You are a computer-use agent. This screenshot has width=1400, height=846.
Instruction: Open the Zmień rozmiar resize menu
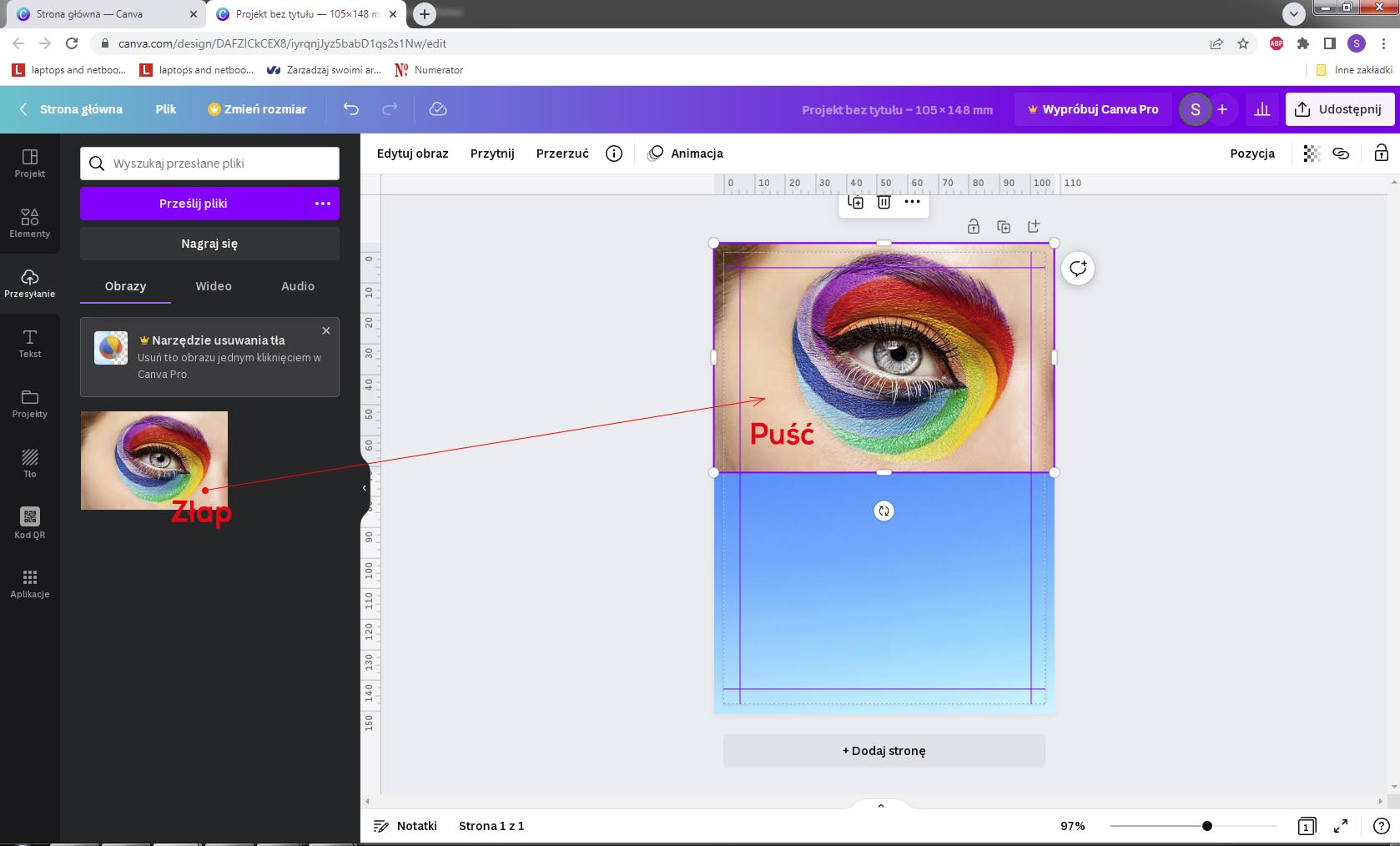(x=257, y=109)
